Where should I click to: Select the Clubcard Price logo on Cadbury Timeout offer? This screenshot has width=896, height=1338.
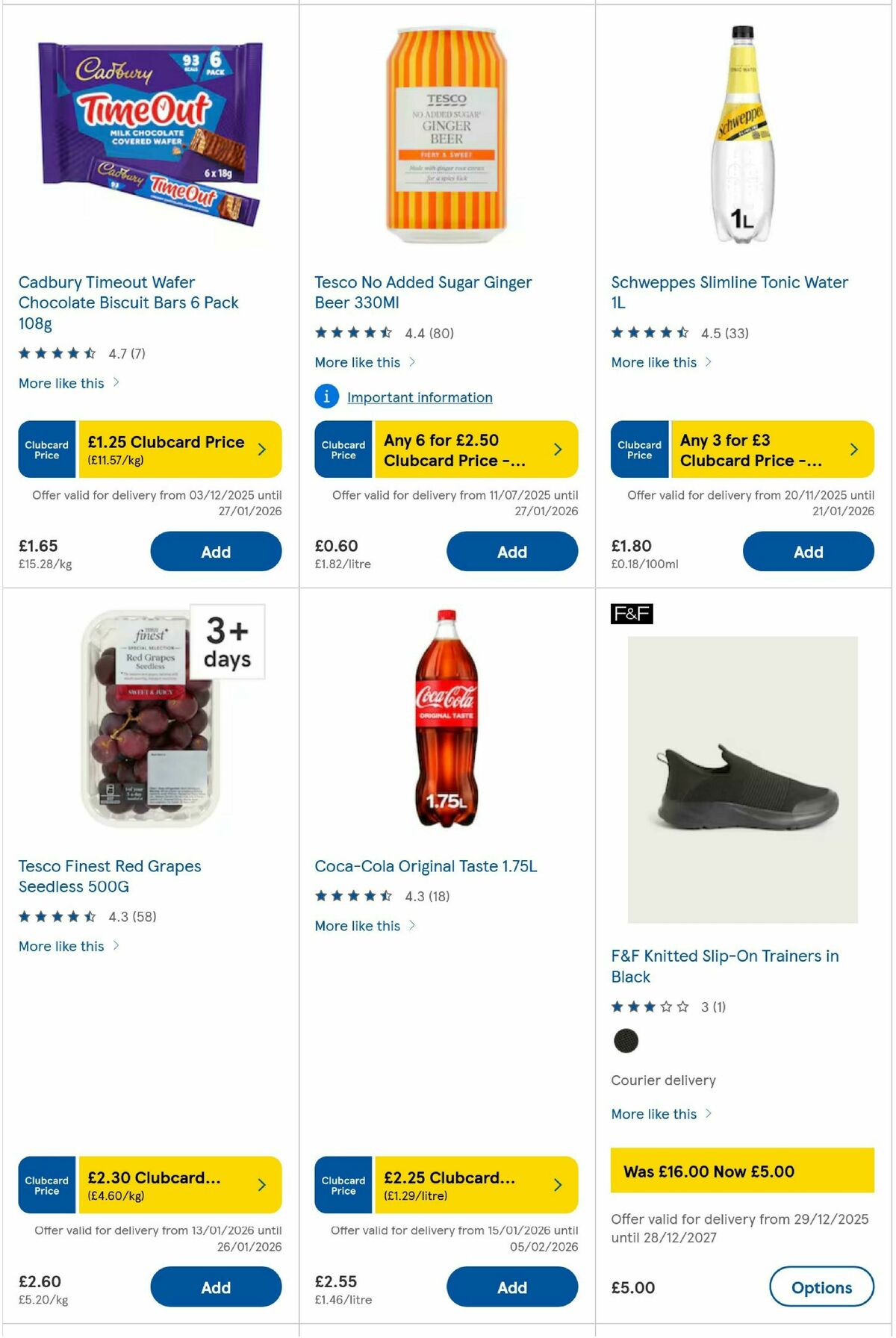pyautogui.click(x=46, y=449)
